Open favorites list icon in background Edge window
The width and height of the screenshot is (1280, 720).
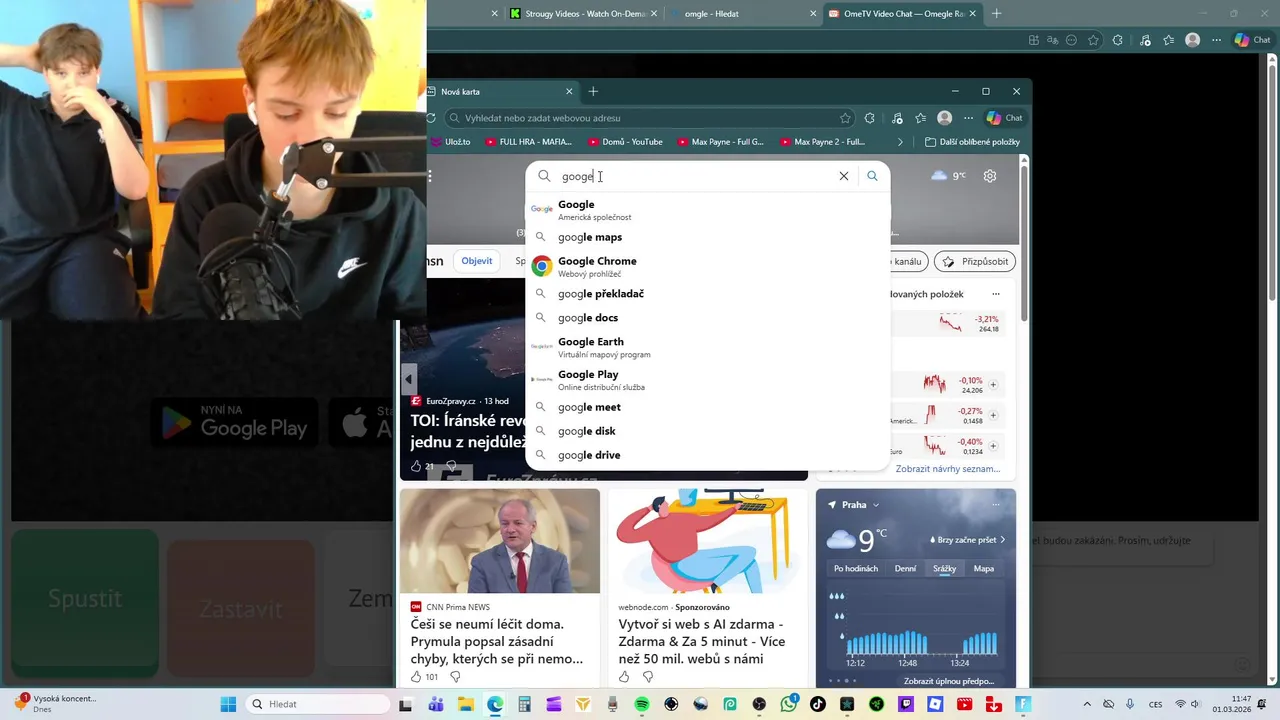[x=1168, y=40]
